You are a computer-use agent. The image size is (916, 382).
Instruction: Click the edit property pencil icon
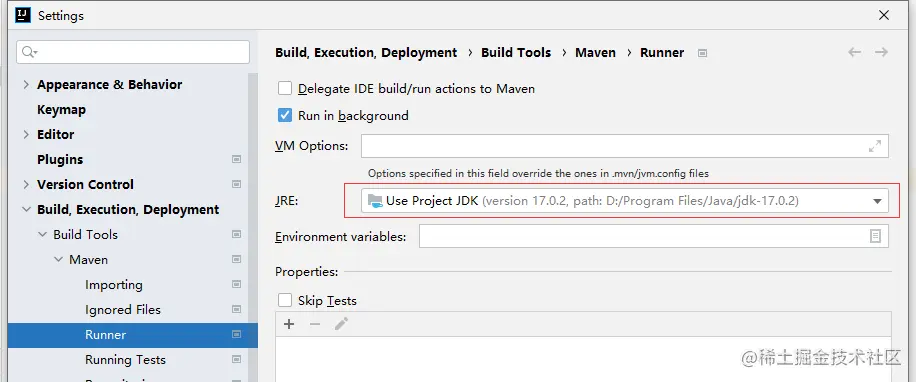tap(341, 324)
